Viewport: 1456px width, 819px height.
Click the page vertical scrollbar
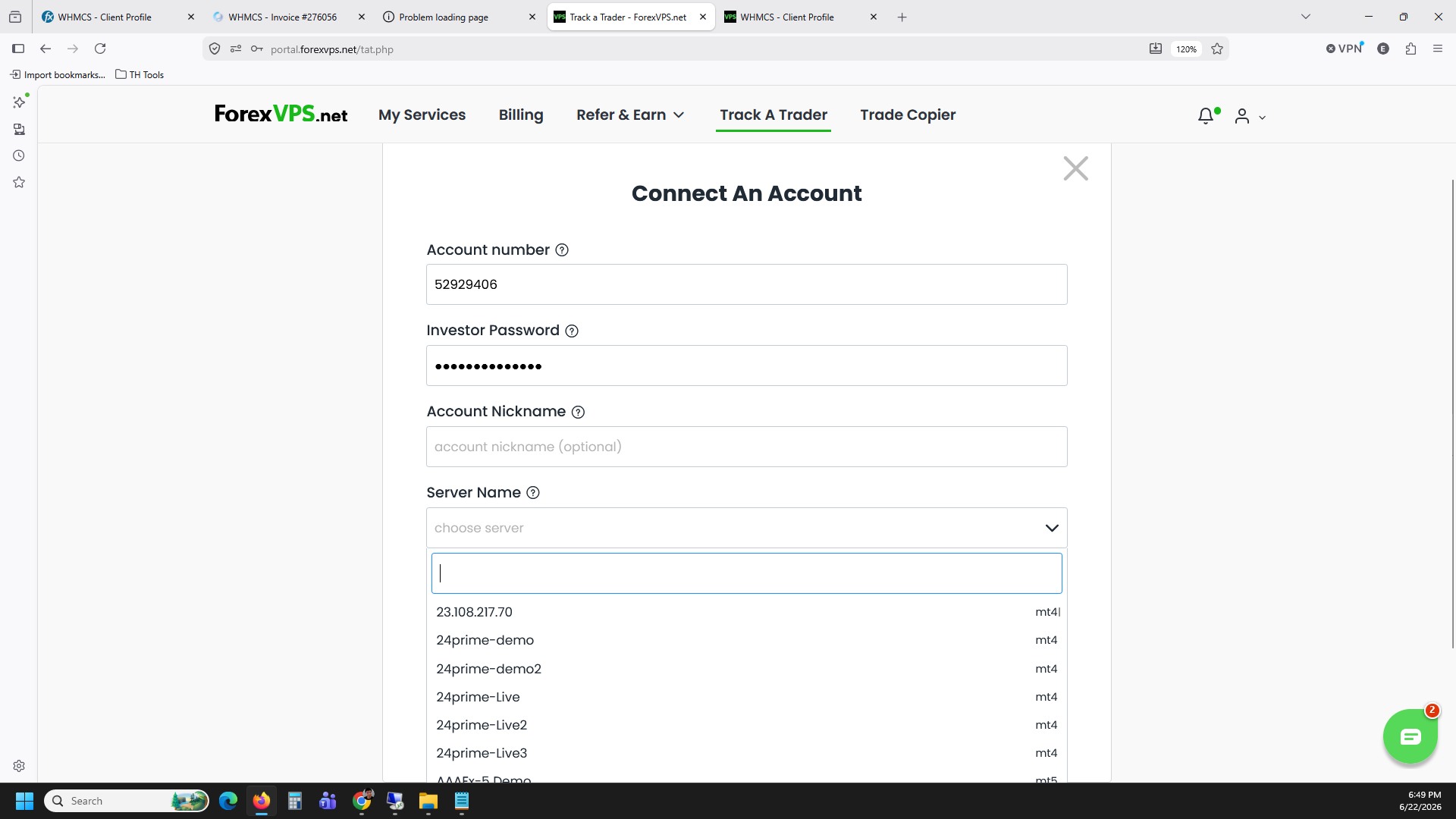pos(1453,413)
